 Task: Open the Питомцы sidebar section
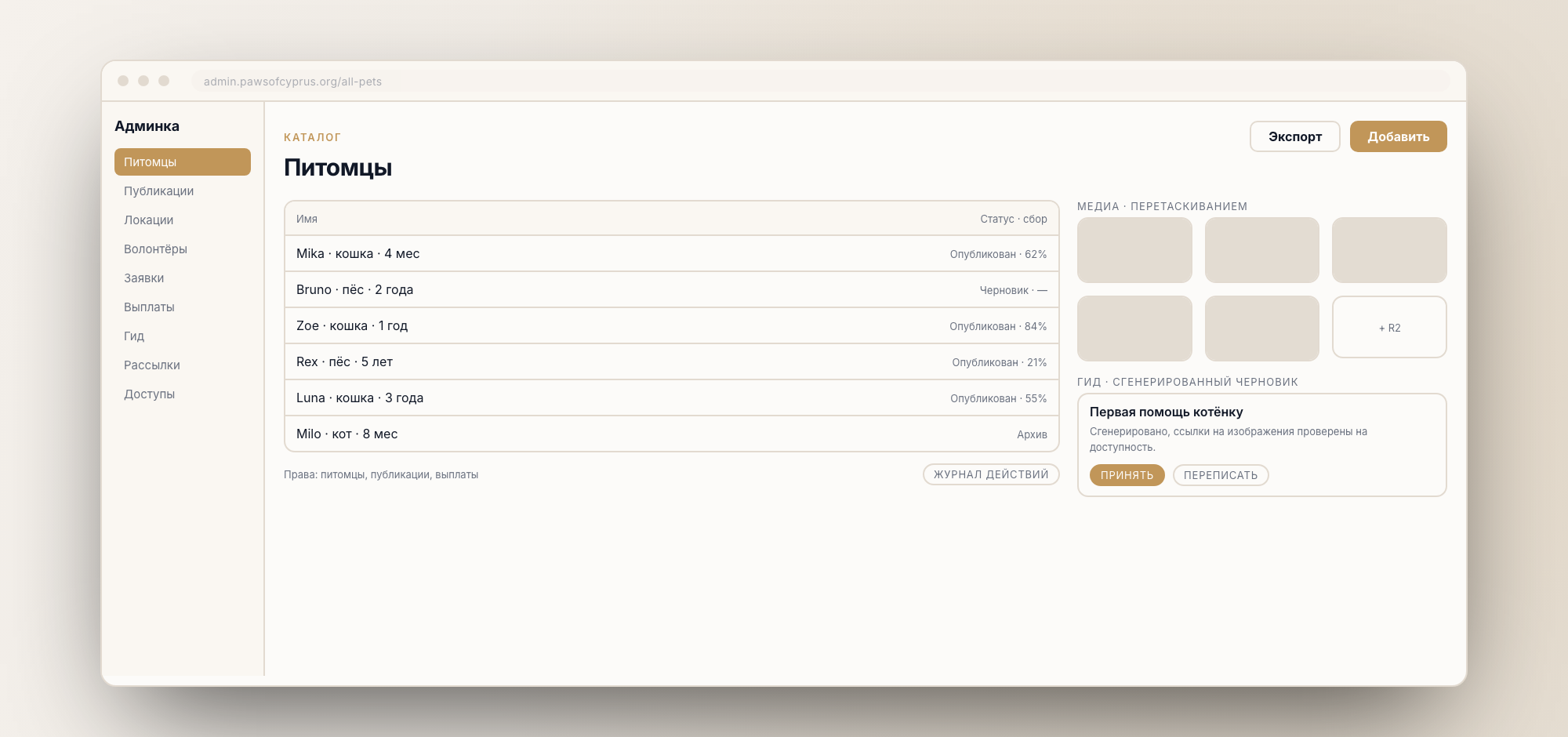pos(182,162)
